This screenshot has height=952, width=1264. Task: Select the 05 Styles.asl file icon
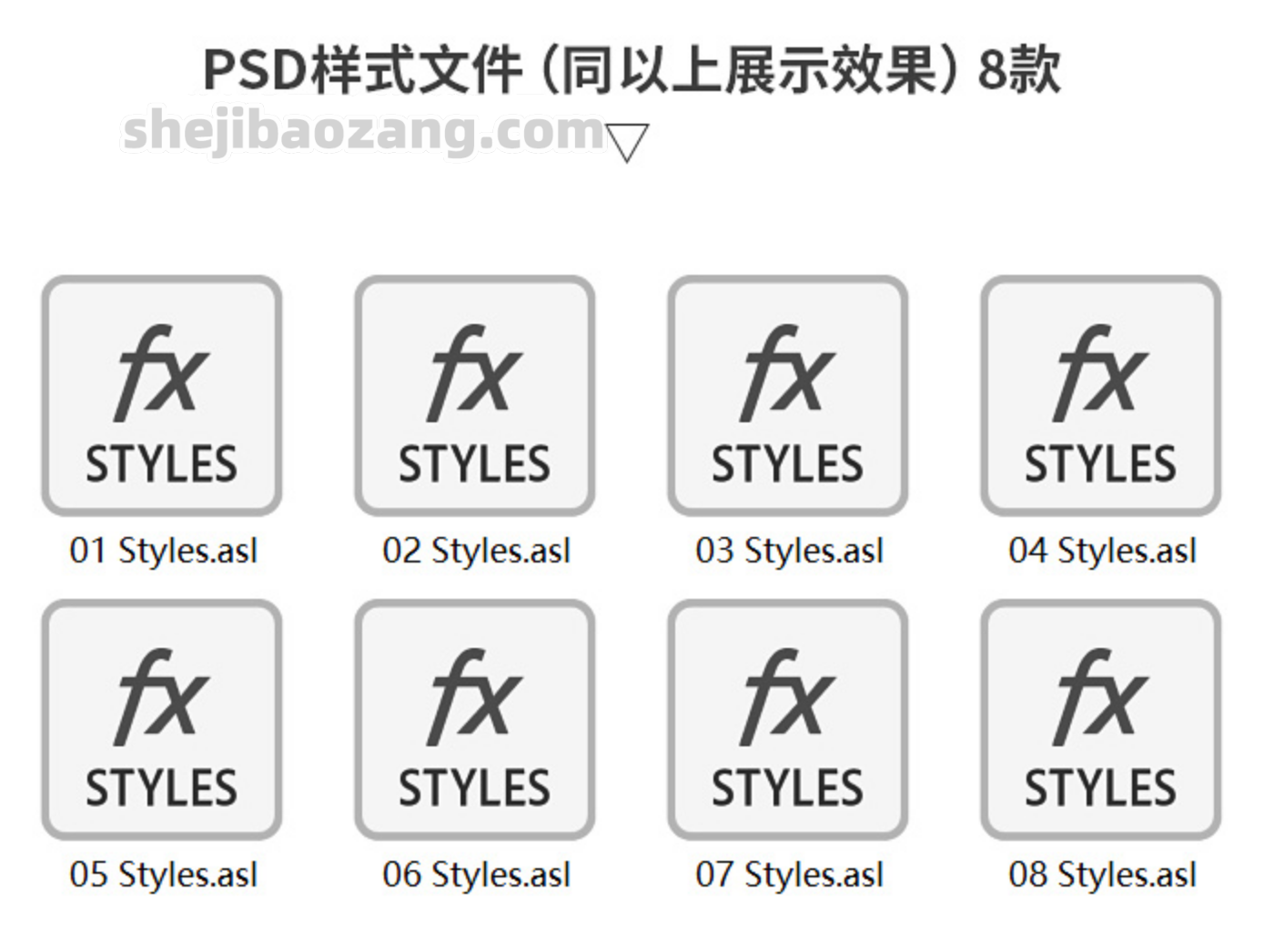(x=162, y=719)
